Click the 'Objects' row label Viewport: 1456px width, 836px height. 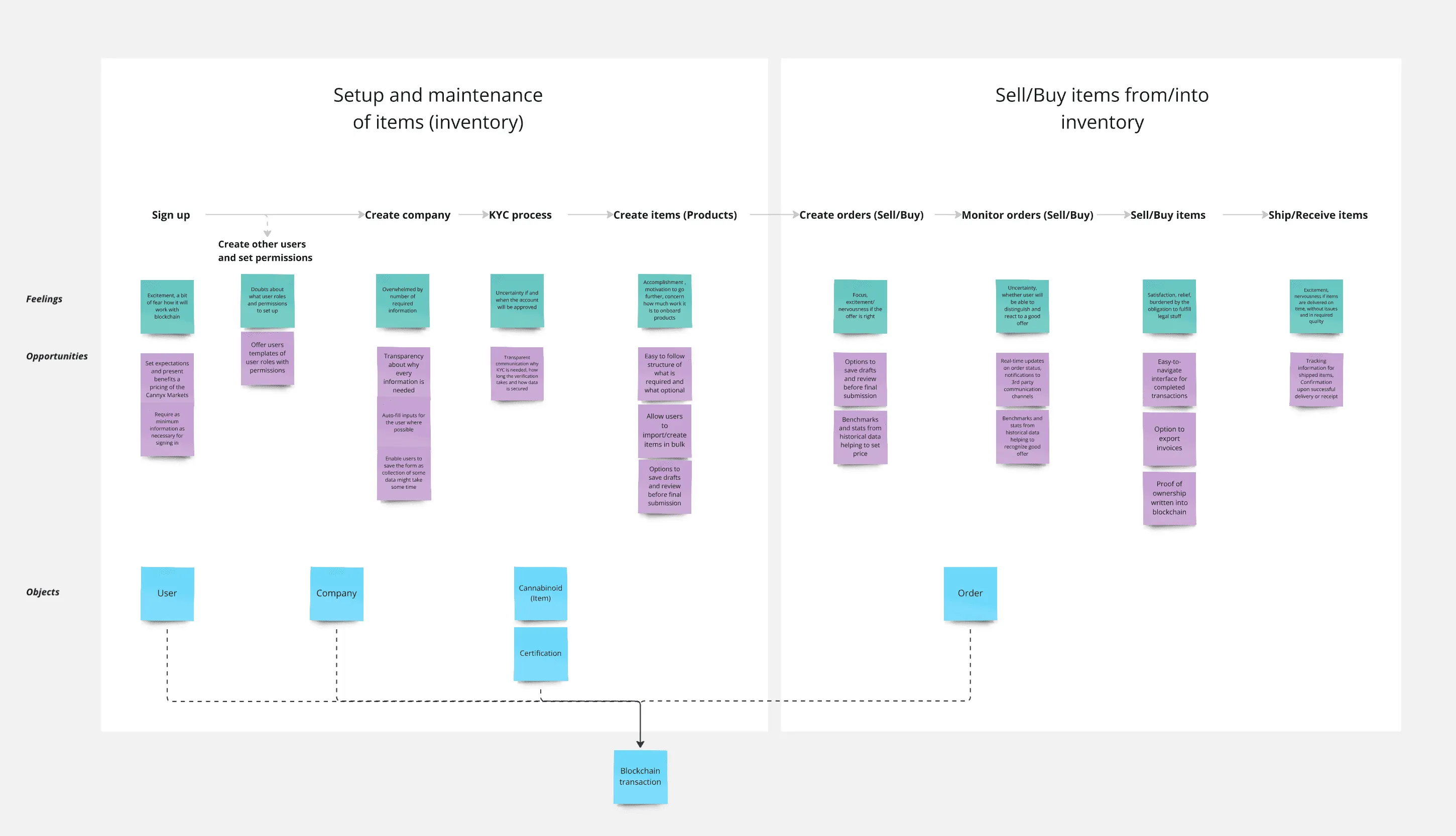pyautogui.click(x=43, y=592)
